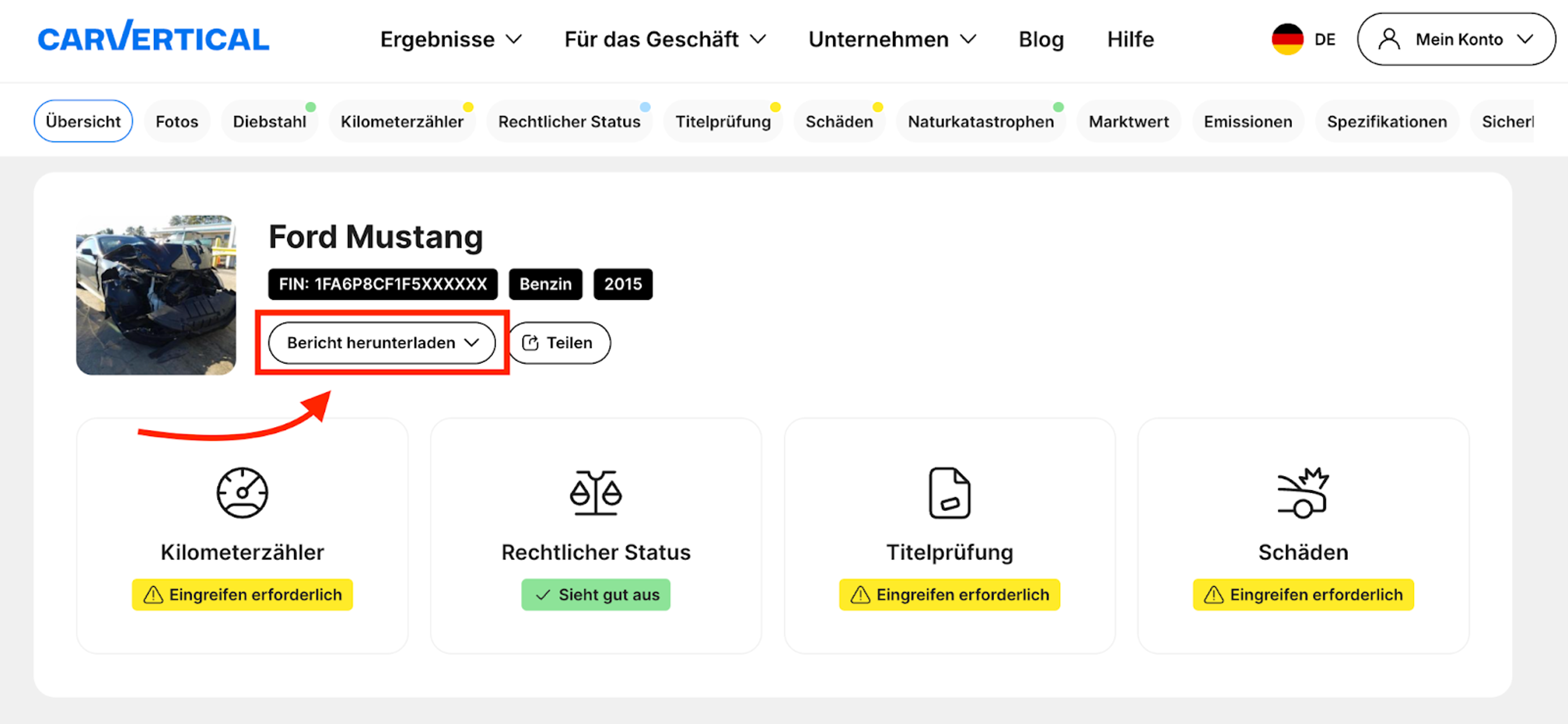Open the Titelprüfung summary card title
Viewport: 1568px width, 724px height.
949,553
